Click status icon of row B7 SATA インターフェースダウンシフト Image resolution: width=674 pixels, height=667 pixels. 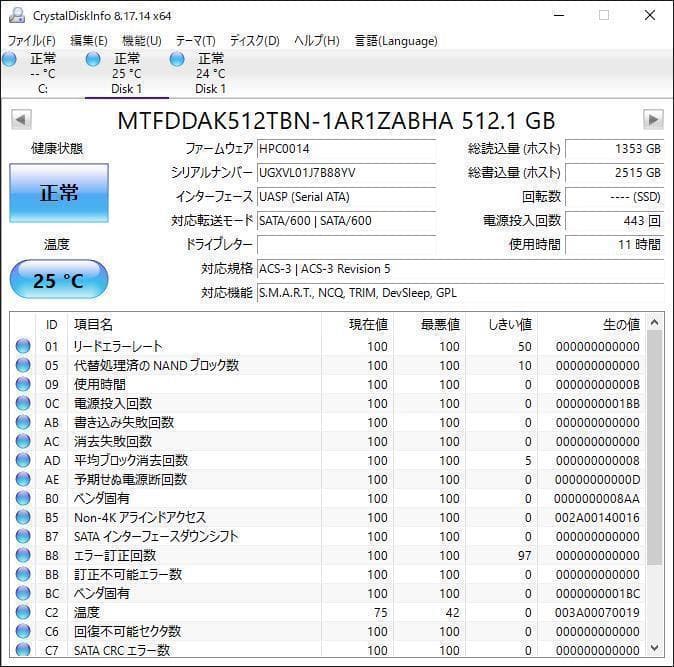(23, 536)
